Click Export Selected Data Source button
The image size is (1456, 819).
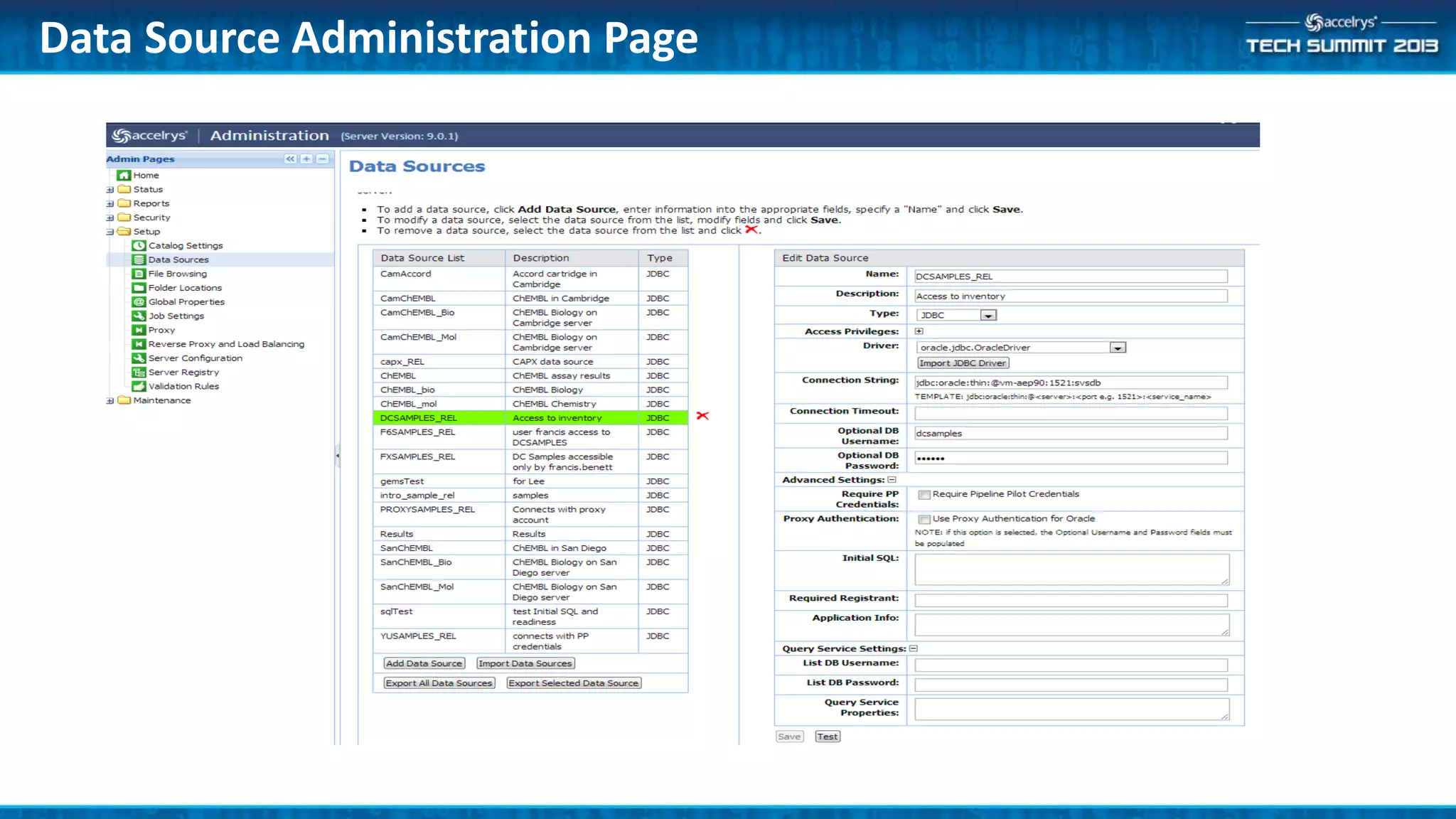click(x=574, y=683)
